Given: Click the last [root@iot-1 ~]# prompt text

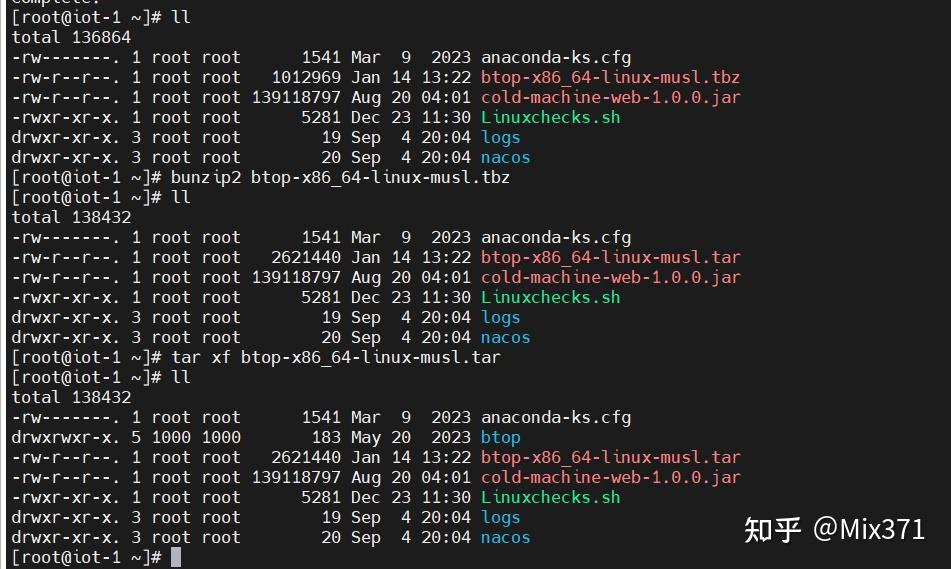Looking at the screenshot, I should pos(86,557).
